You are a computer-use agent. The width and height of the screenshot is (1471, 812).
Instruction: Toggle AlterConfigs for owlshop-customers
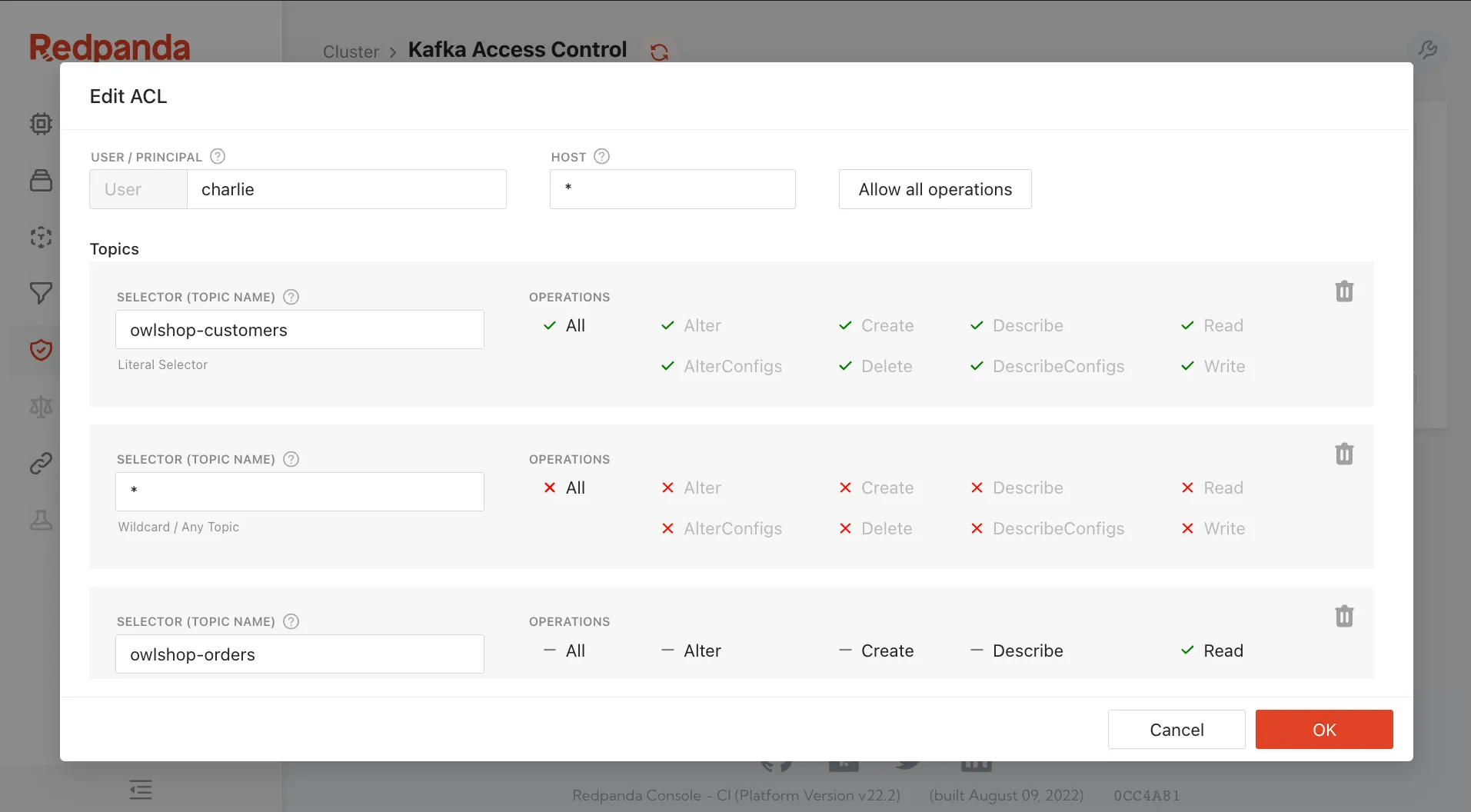(721, 366)
